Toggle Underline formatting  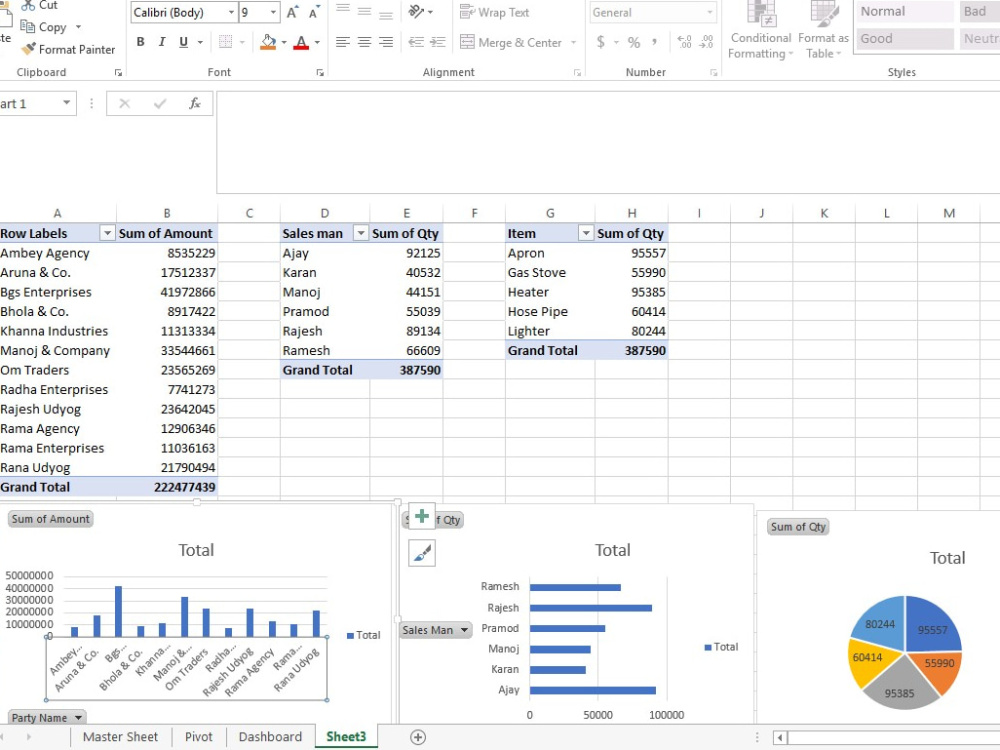(x=184, y=42)
